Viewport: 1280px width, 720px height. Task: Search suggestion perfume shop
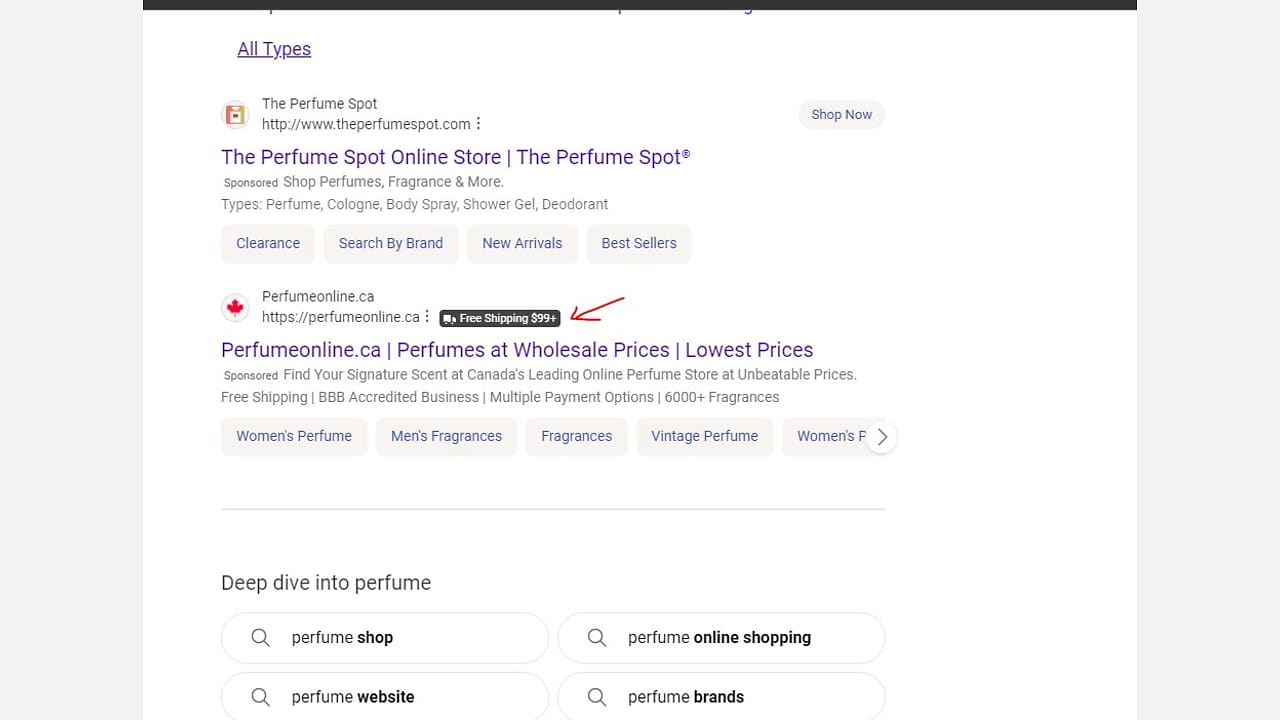click(385, 638)
